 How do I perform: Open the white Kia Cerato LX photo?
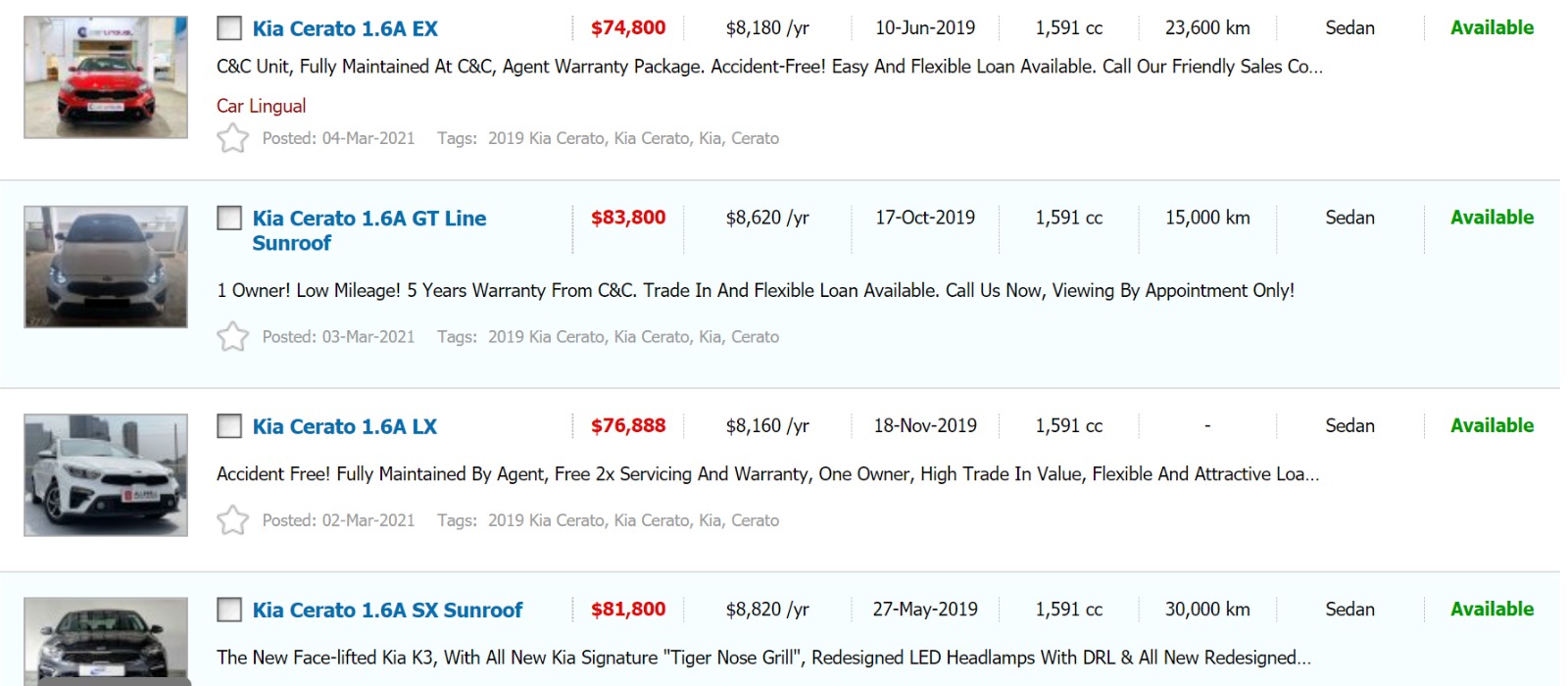click(106, 475)
